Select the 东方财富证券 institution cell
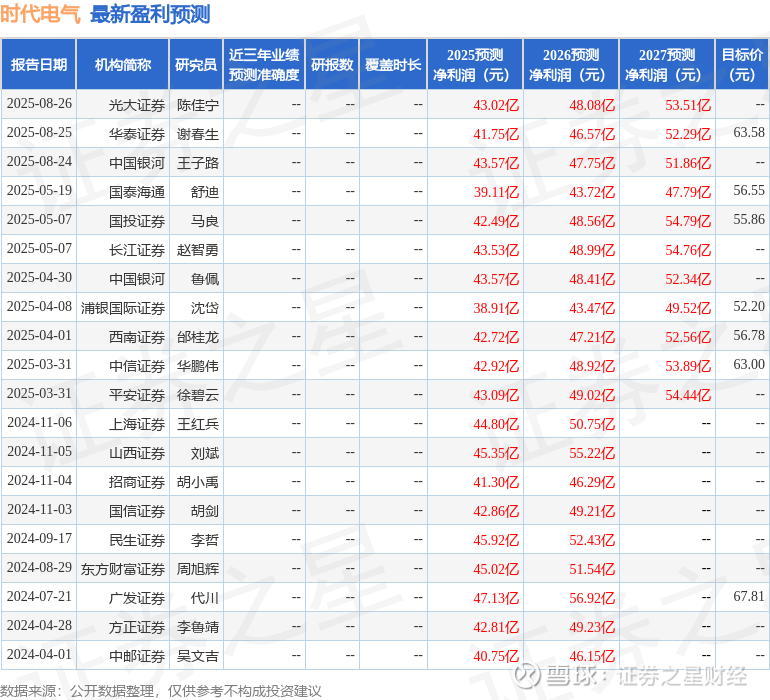This screenshot has height=700, width=770. coord(123,569)
